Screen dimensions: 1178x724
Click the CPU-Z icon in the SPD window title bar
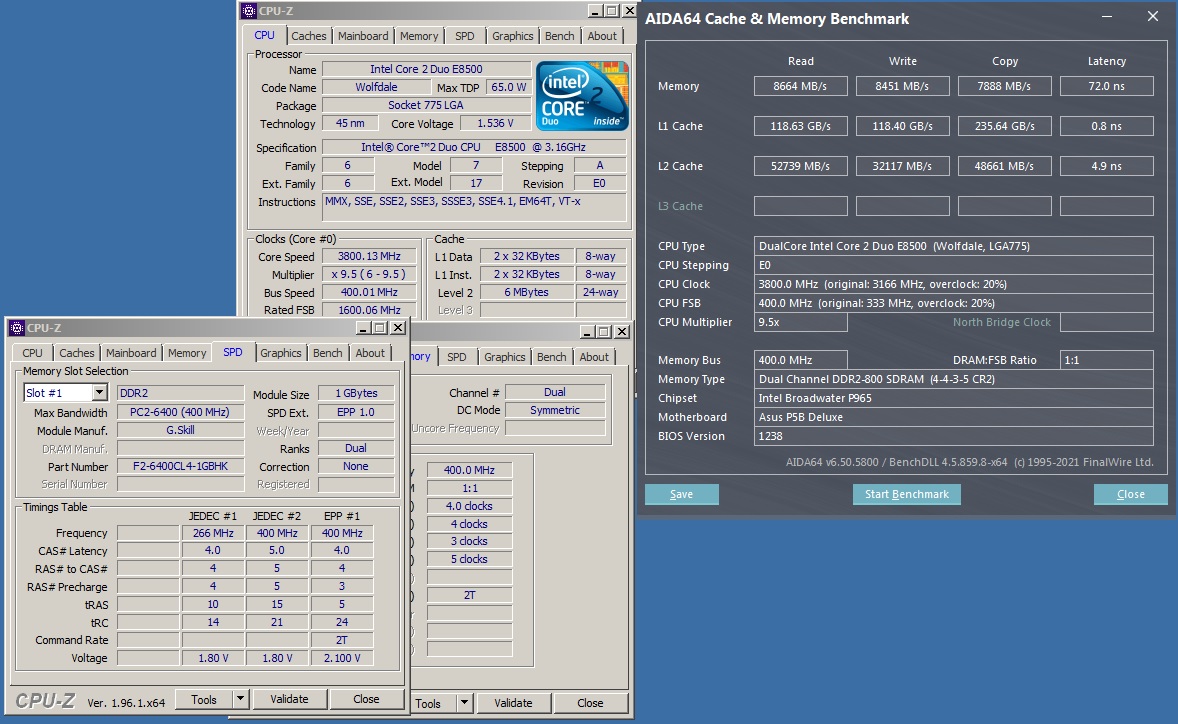17,328
